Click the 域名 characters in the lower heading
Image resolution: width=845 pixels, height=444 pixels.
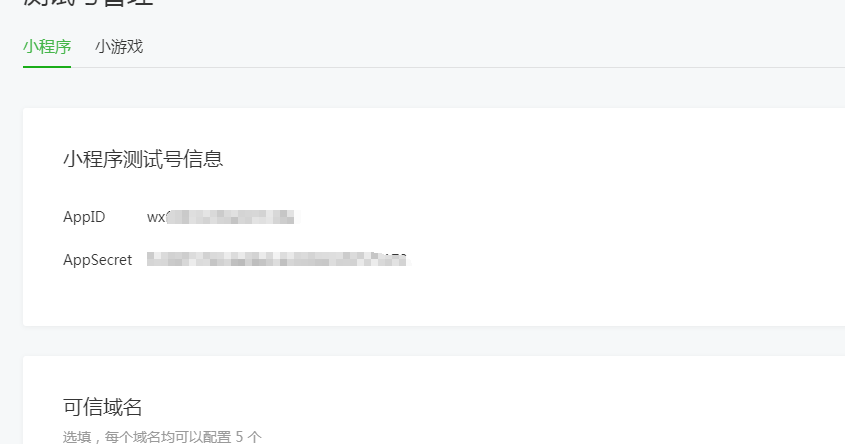coord(122,407)
